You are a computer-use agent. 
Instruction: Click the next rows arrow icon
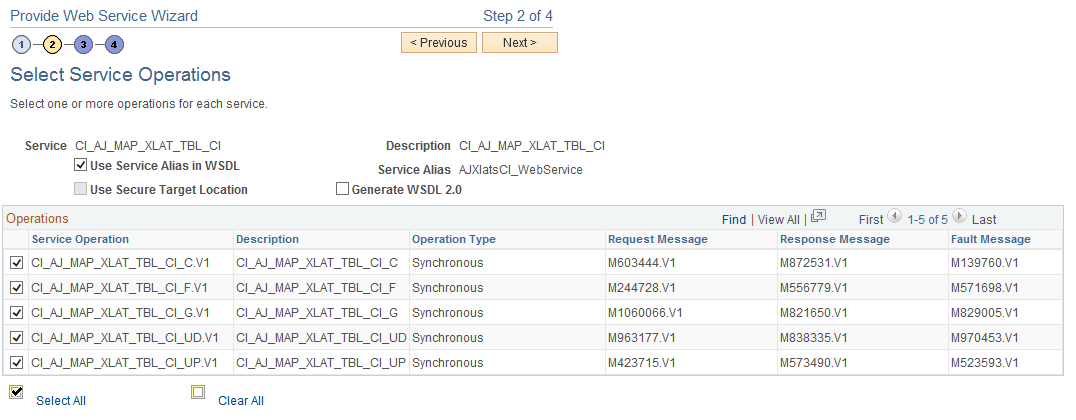959,217
